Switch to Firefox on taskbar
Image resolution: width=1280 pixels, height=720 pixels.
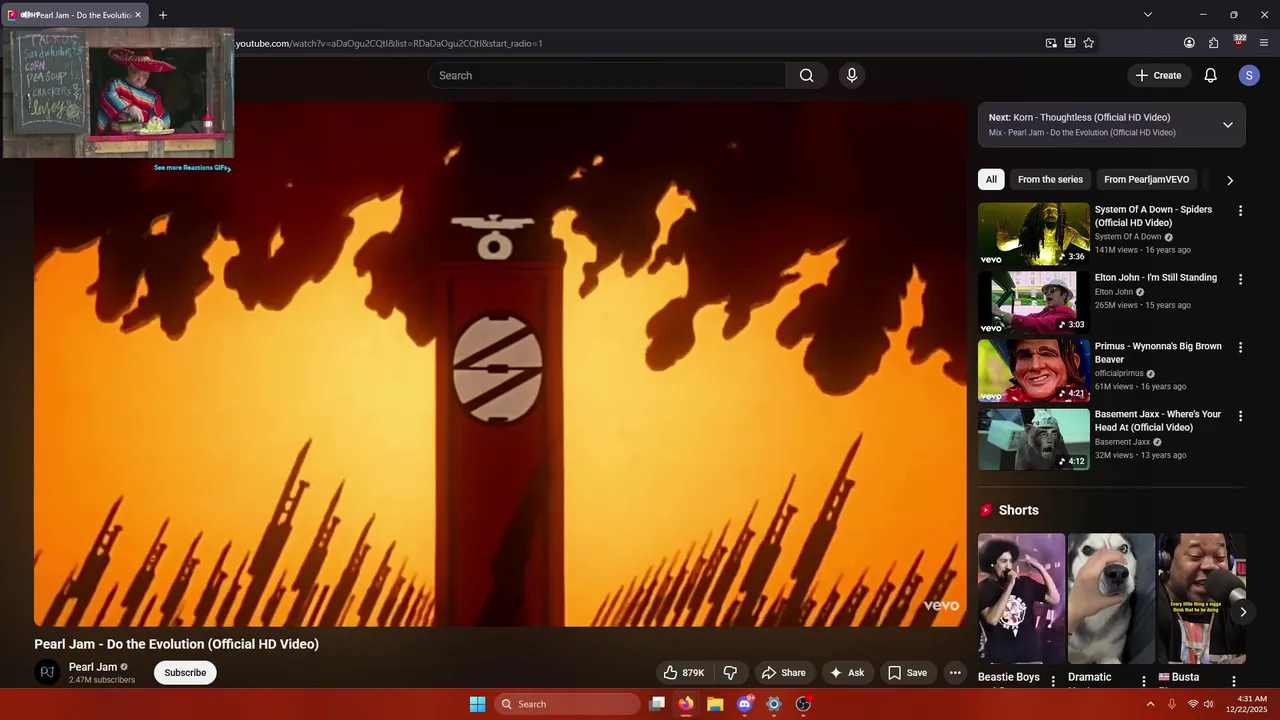pos(686,704)
